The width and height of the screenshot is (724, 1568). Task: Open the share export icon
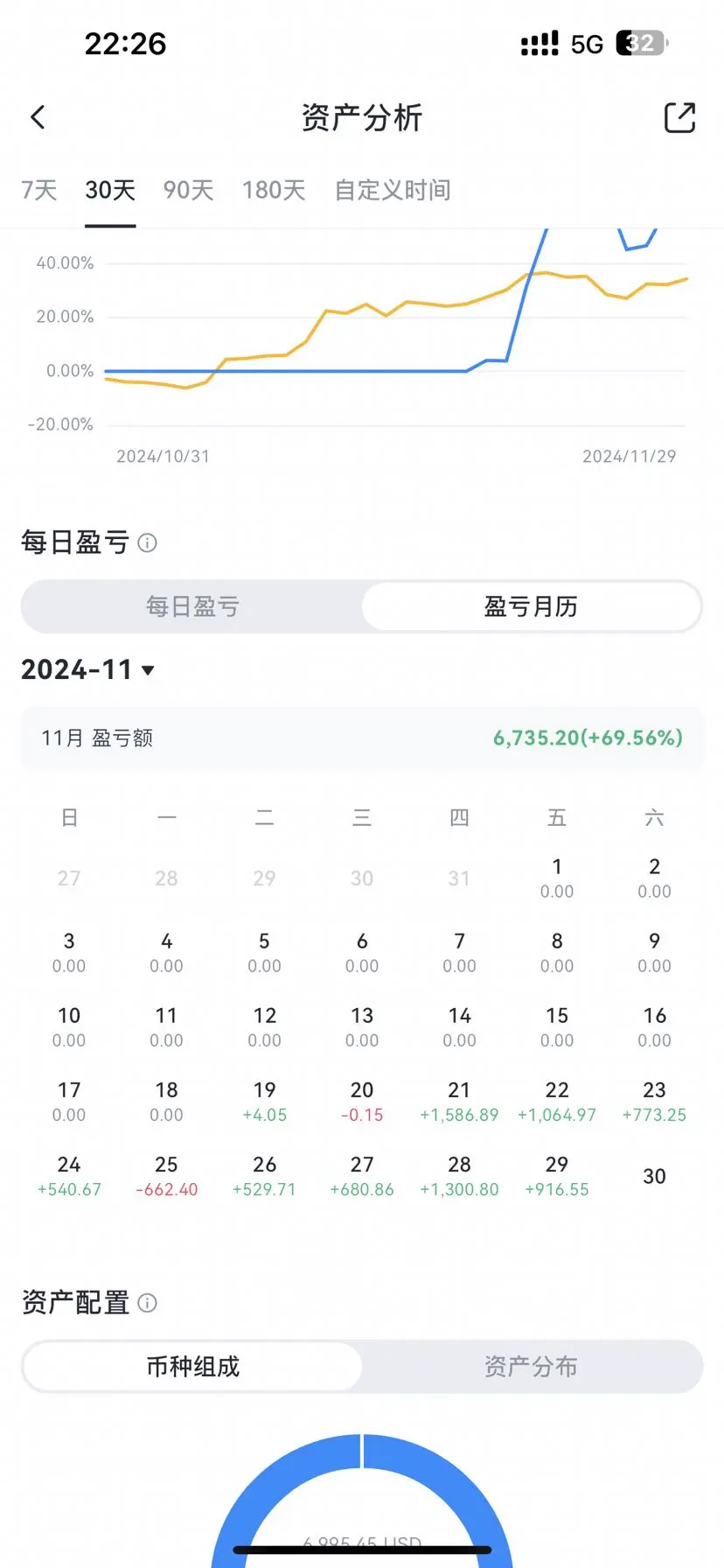(679, 117)
